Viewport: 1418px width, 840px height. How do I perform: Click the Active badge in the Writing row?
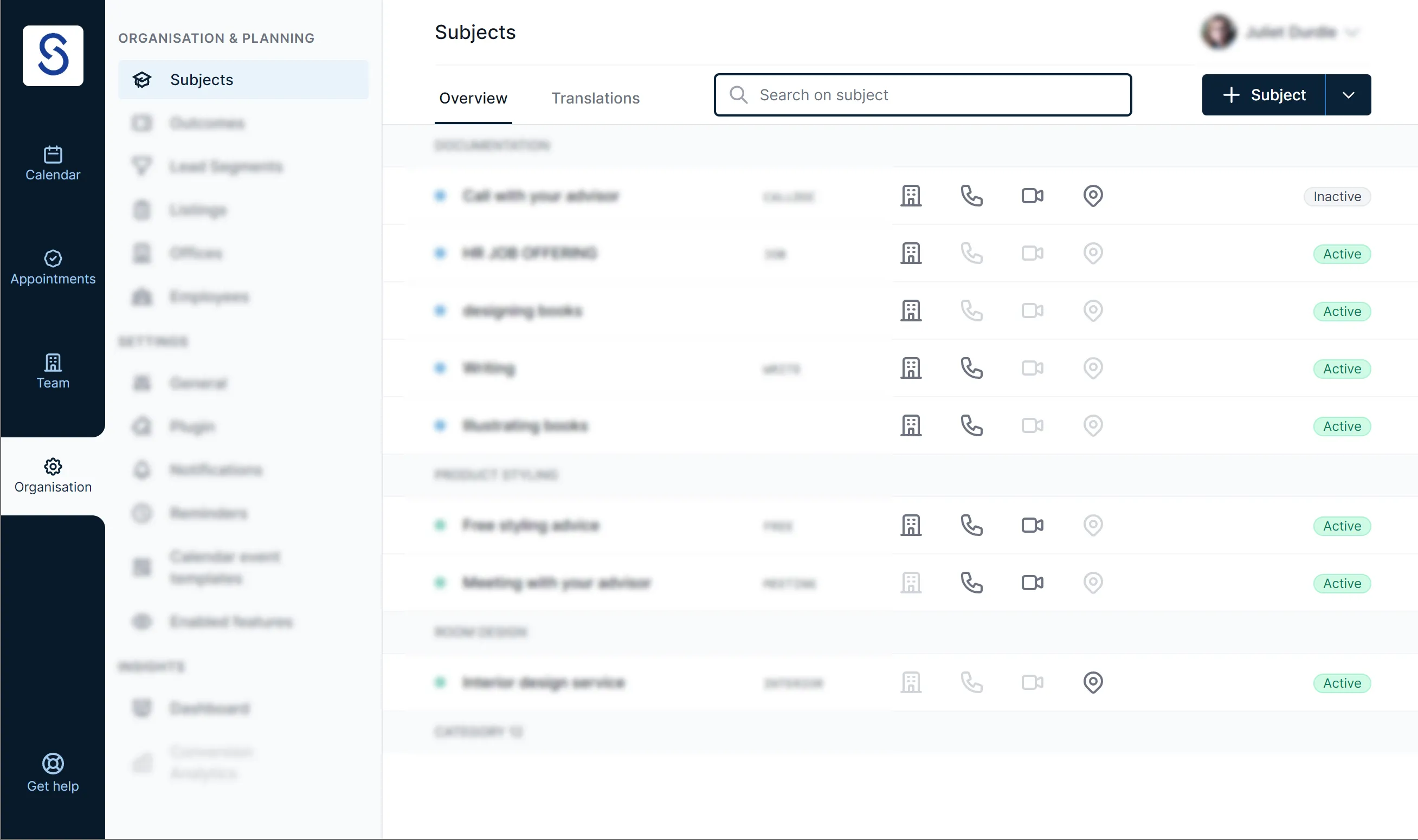(x=1342, y=369)
